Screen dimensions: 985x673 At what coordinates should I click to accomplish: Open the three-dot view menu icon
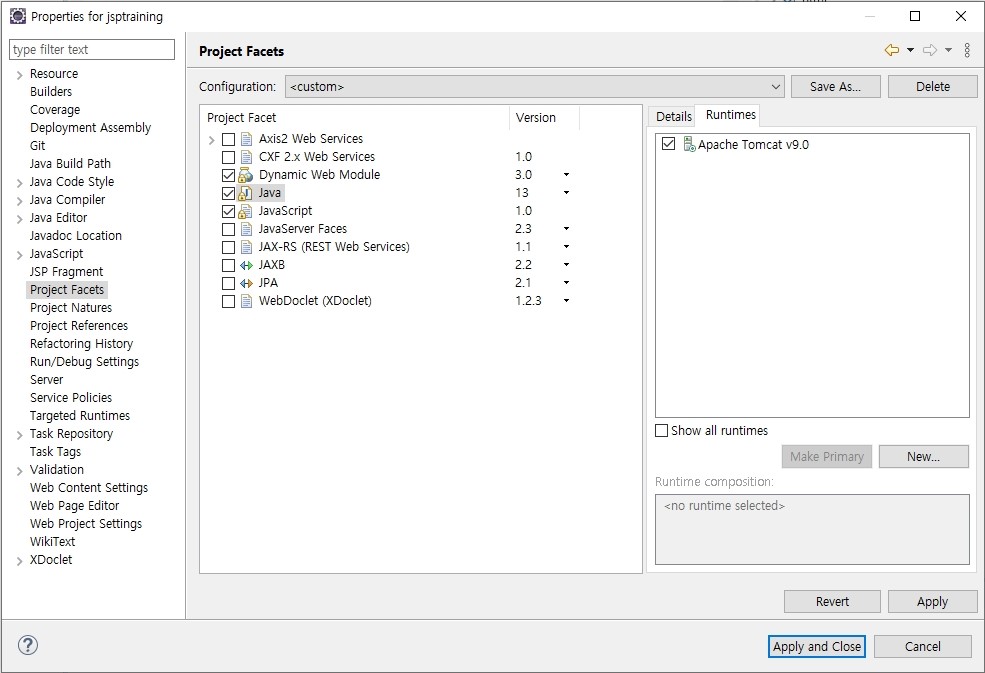pos(967,50)
